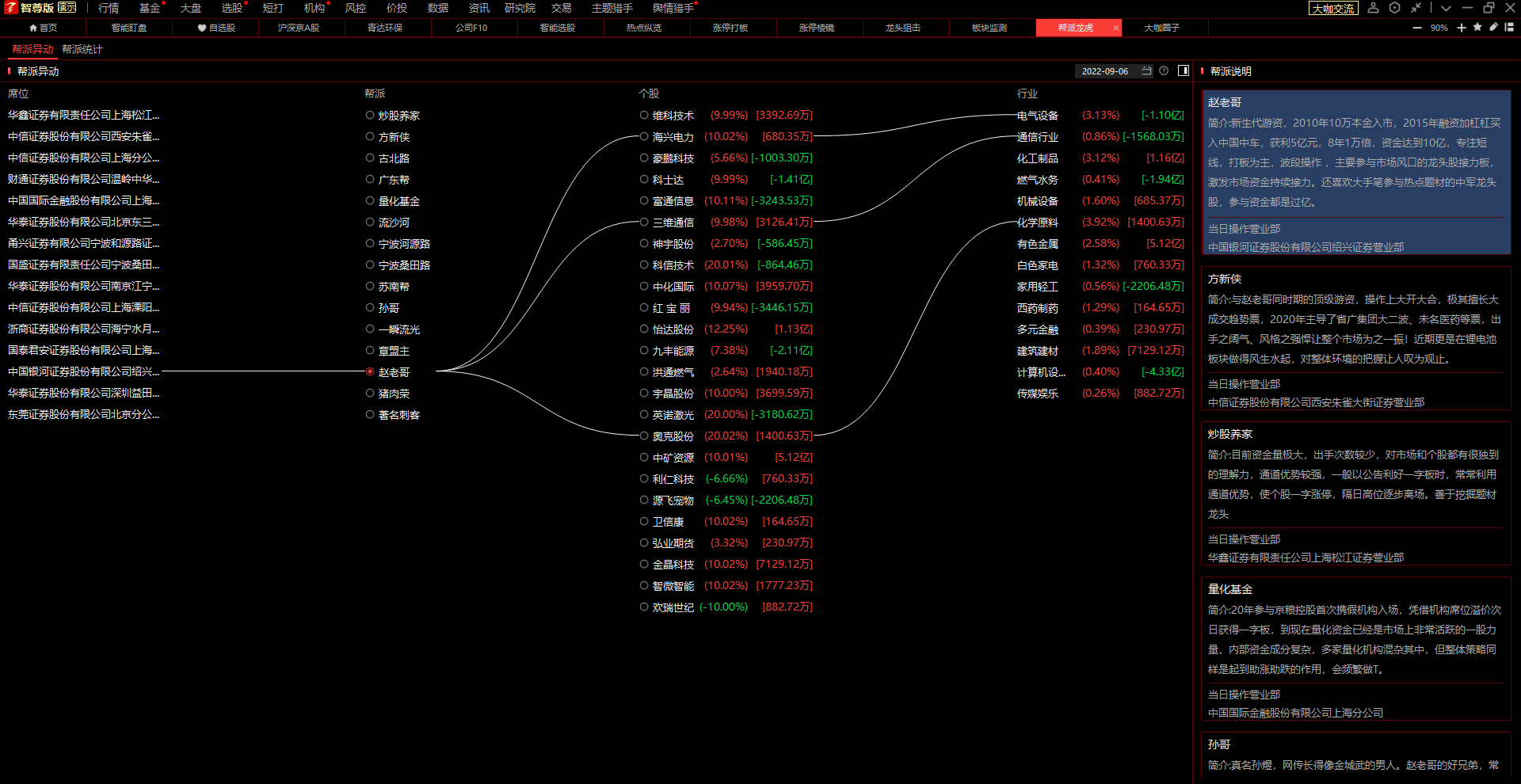Viewport: 1521px width, 784px height.
Task: Select the 孙哥 radio button
Action: coord(370,307)
